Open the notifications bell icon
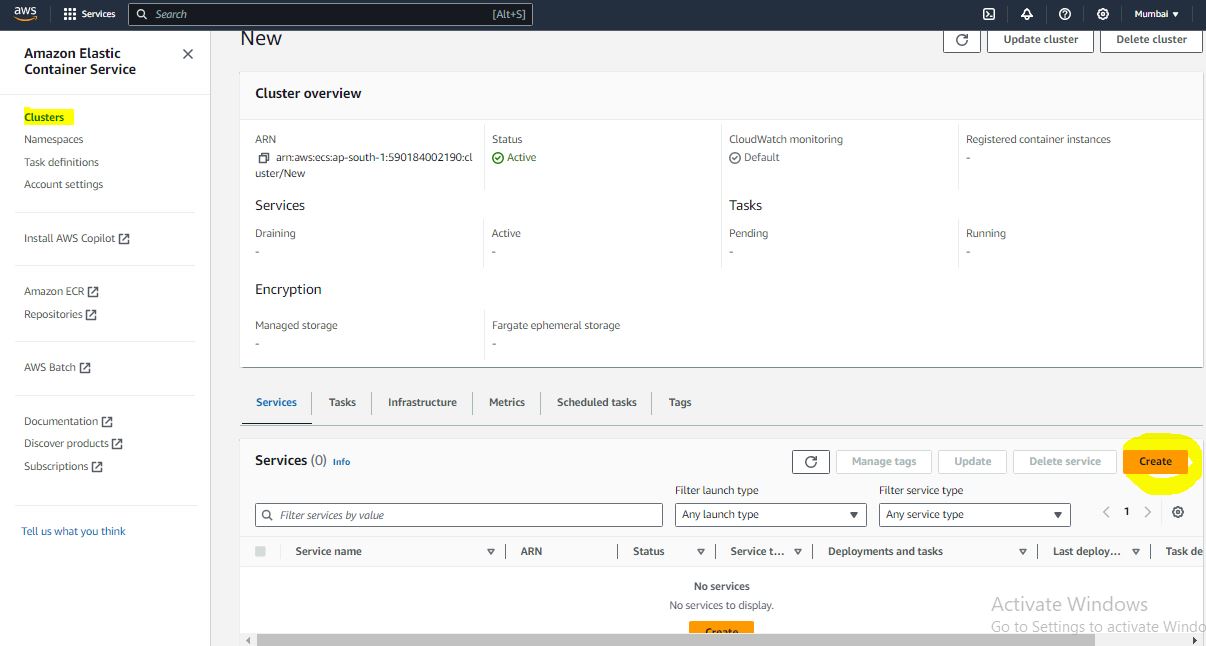Viewport: 1206px width, 646px height. pos(1027,14)
